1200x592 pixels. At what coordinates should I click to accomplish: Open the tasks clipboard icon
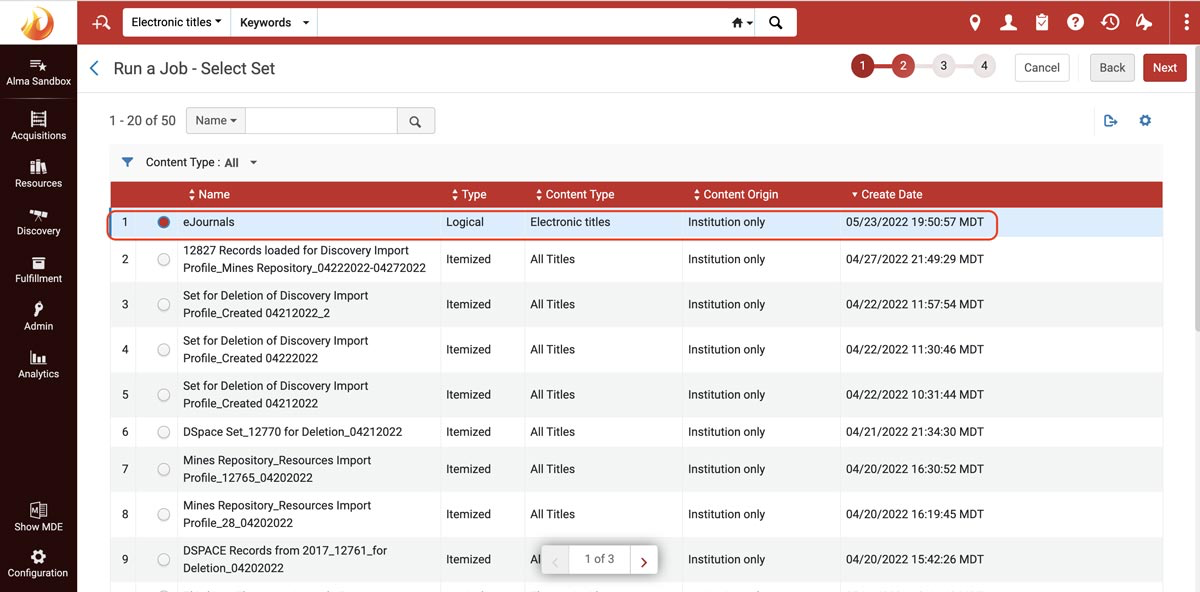tap(1042, 22)
